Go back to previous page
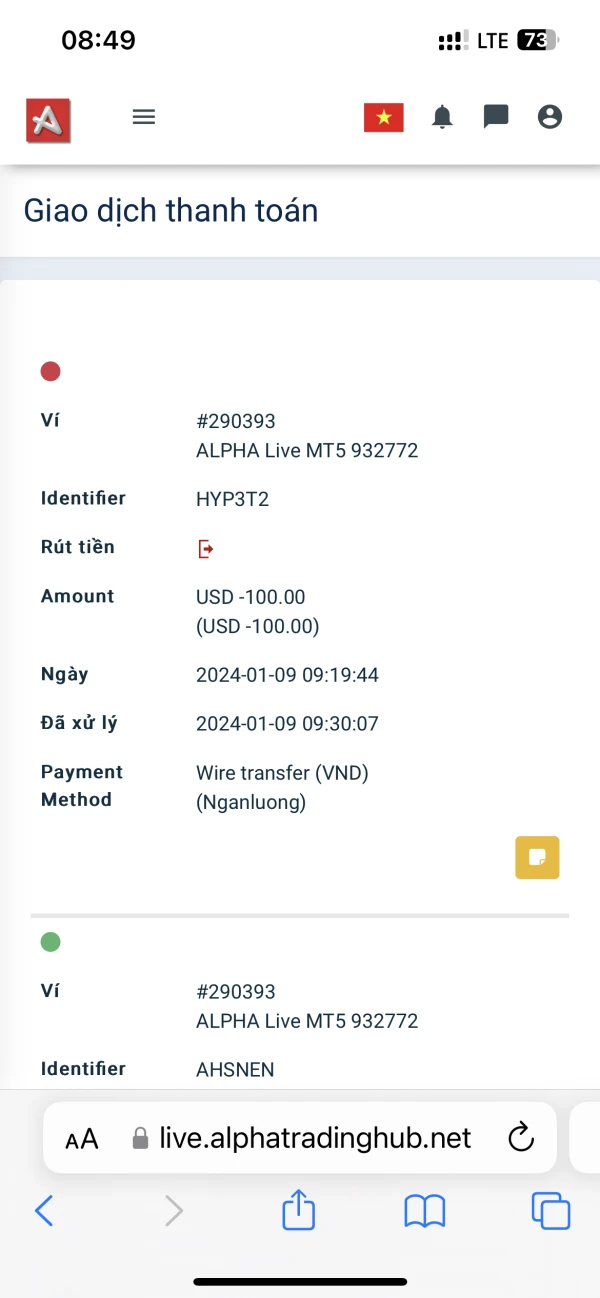 [x=44, y=1212]
